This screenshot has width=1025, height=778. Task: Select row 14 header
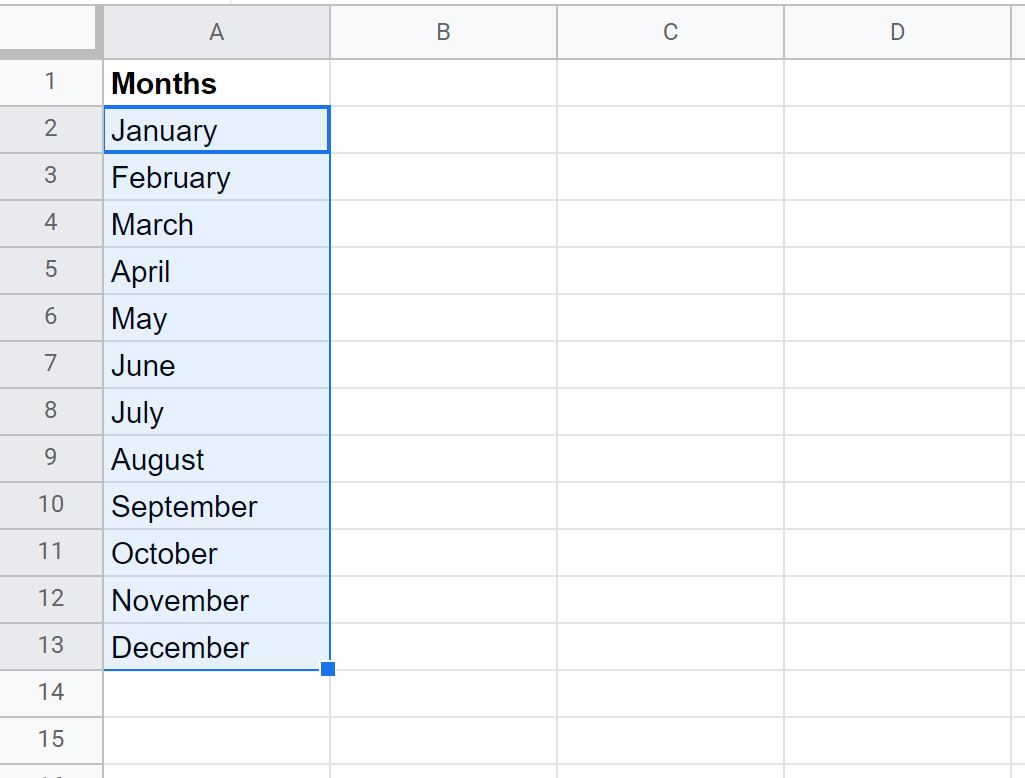(x=50, y=693)
